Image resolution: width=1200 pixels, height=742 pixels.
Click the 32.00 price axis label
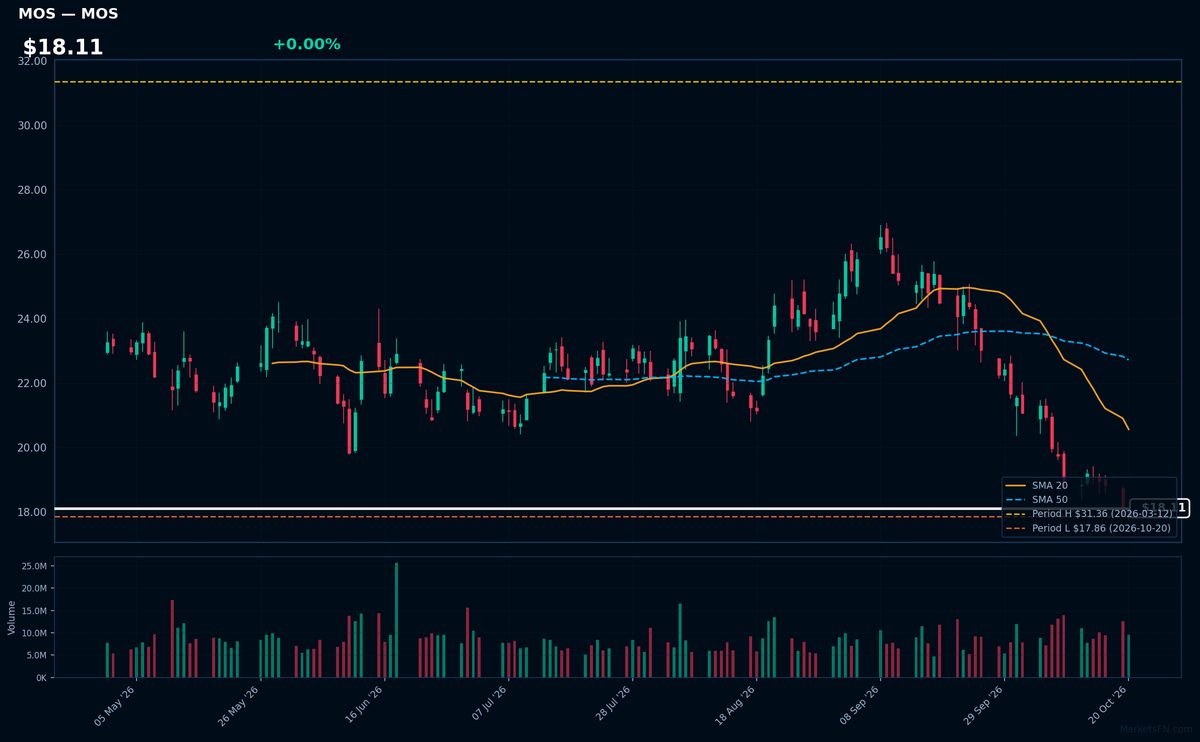pyautogui.click(x=33, y=61)
